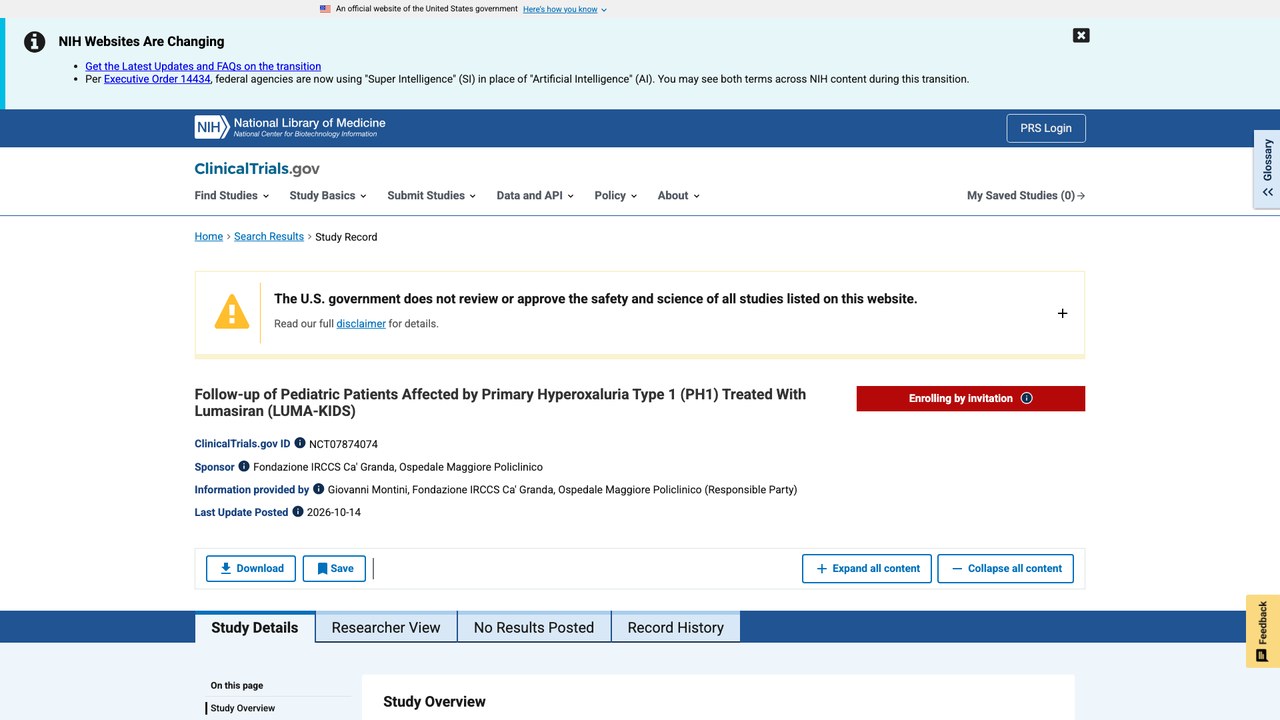The image size is (1280, 720).
Task: Expand the disclaimer warning with plus icon
Action: pos(1062,313)
